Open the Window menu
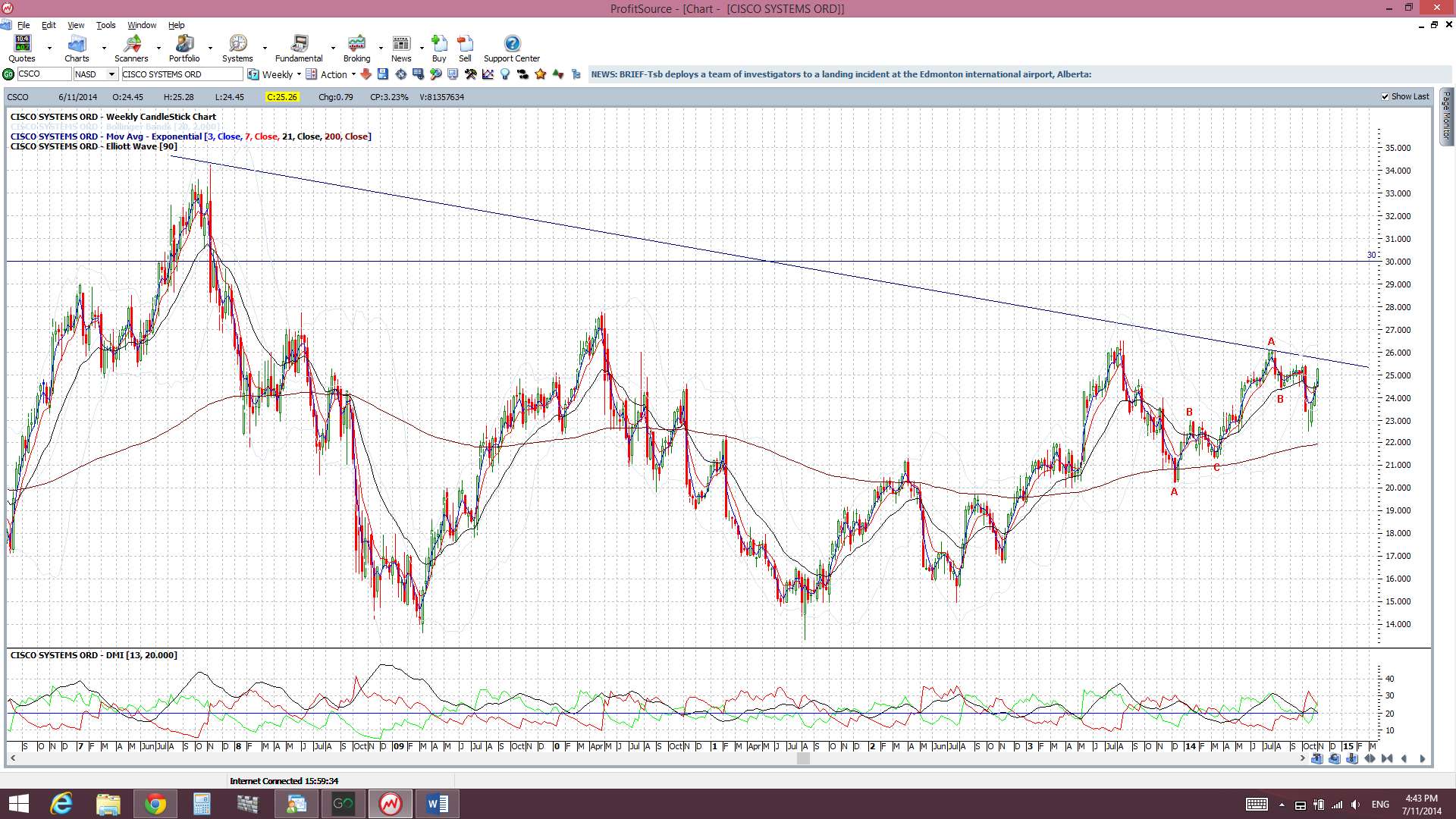Image resolution: width=1456 pixels, height=819 pixels. (x=142, y=25)
